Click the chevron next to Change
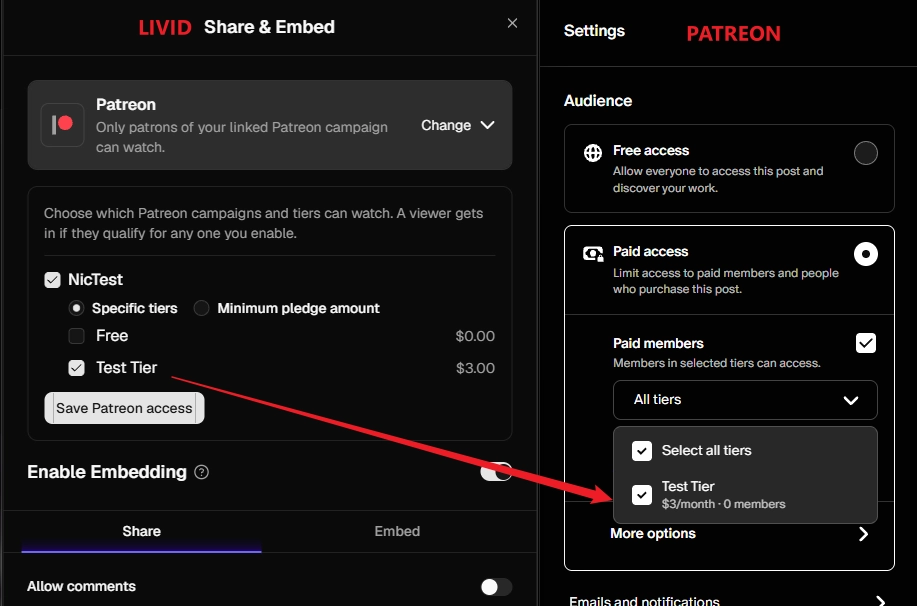917x606 pixels. pos(487,125)
